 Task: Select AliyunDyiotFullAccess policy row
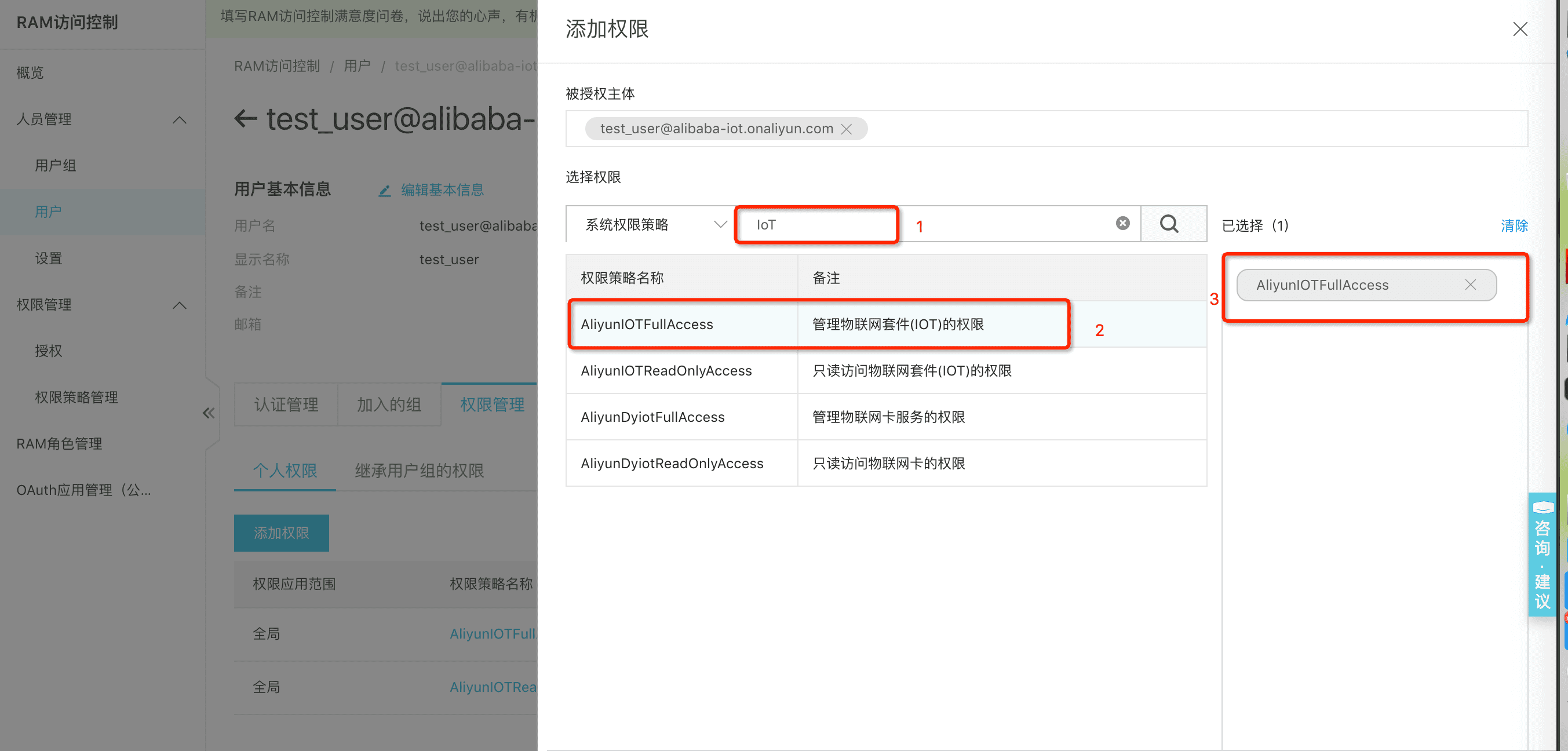click(x=652, y=417)
